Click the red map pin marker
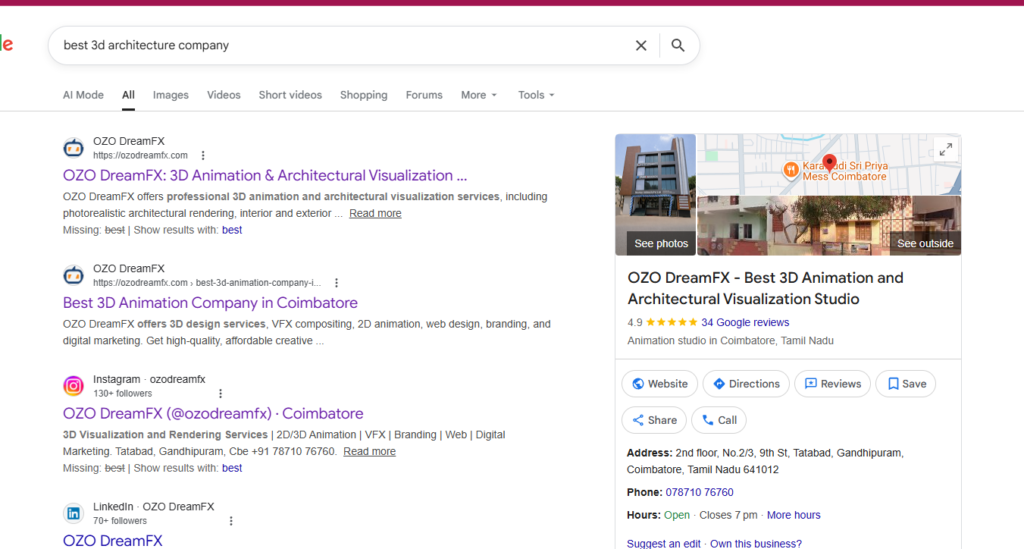This screenshot has height=549, width=1024. 829,162
